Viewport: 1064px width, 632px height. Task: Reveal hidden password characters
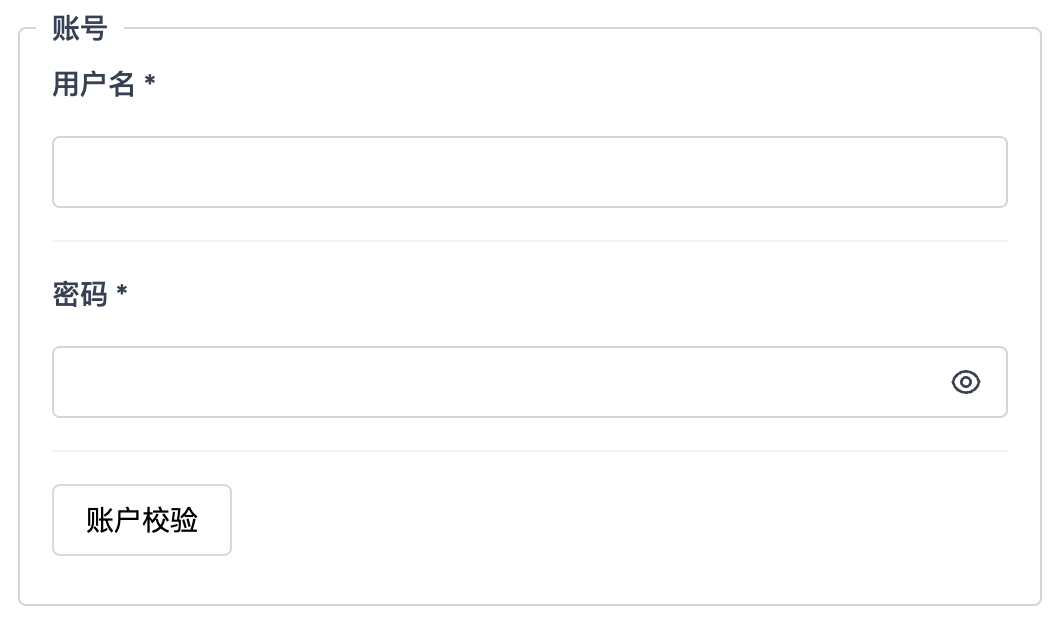pos(965,382)
